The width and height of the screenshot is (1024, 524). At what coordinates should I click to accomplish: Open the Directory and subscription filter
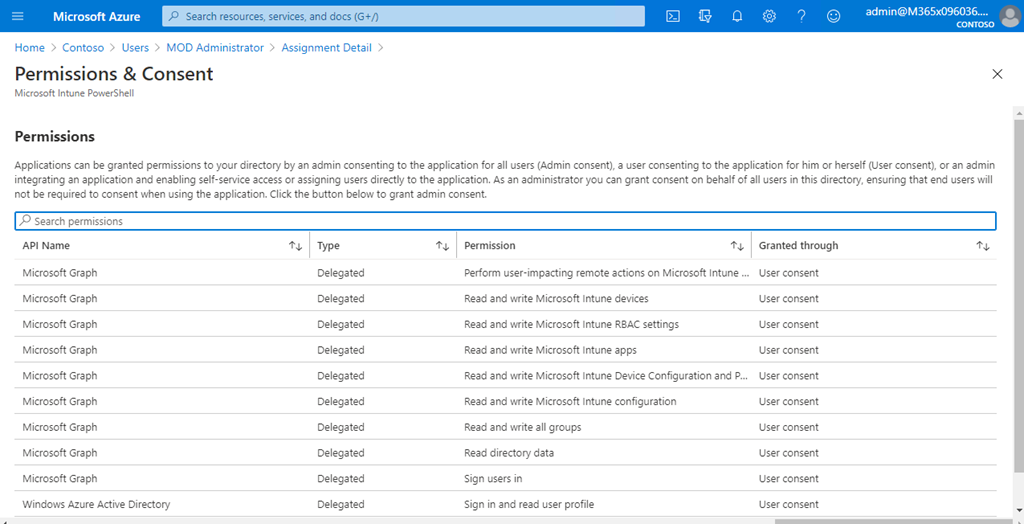pos(706,16)
